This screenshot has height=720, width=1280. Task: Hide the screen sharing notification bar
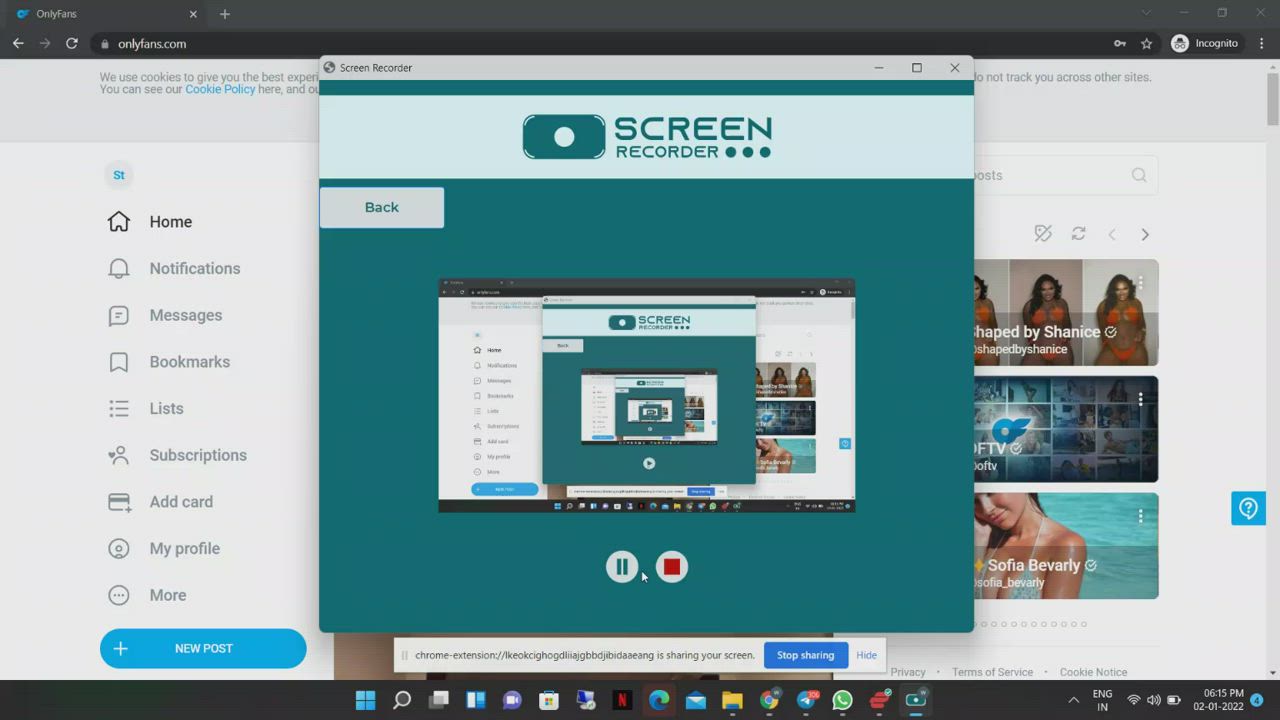click(x=866, y=655)
